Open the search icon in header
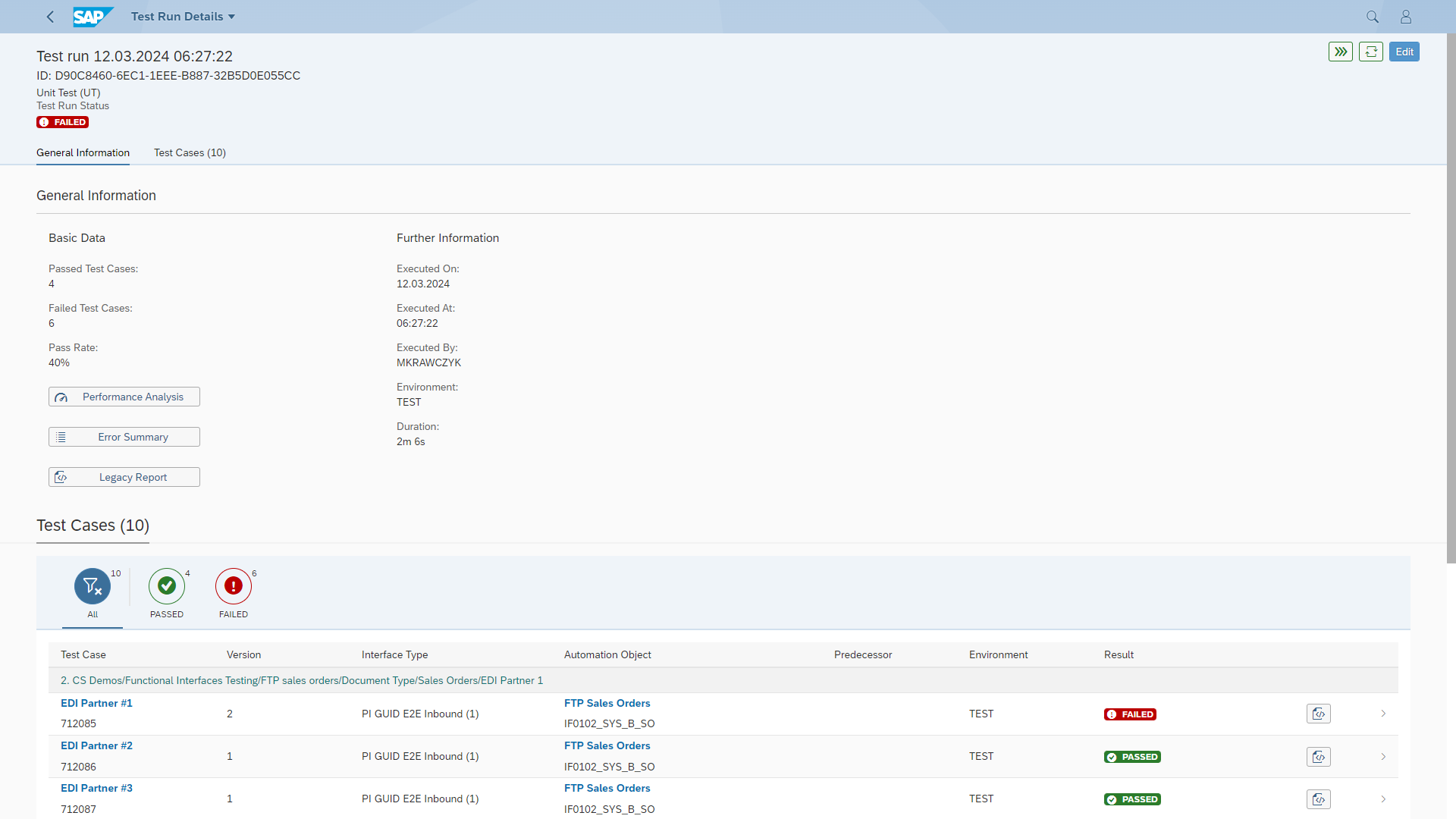Screen dimensions: 1456x819 (x=1372, y=17)
